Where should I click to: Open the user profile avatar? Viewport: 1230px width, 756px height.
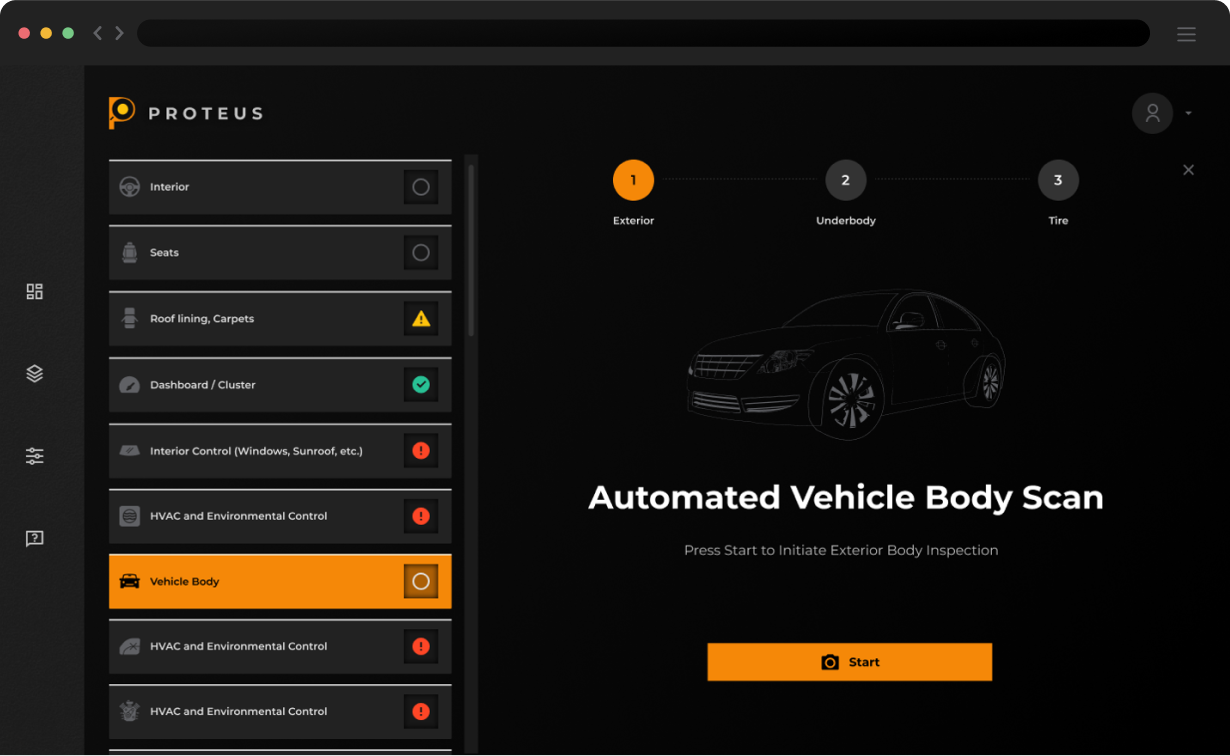pyautogui.click(x=1152, y=113)
